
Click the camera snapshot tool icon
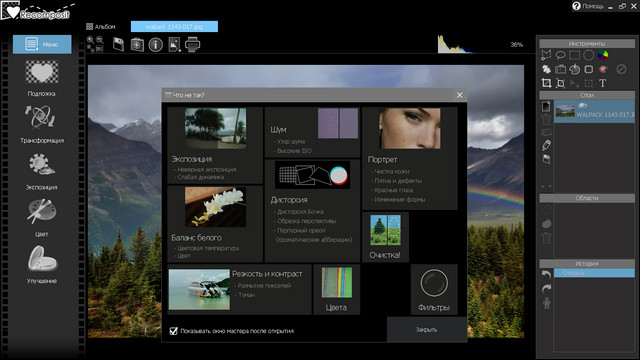560,69
